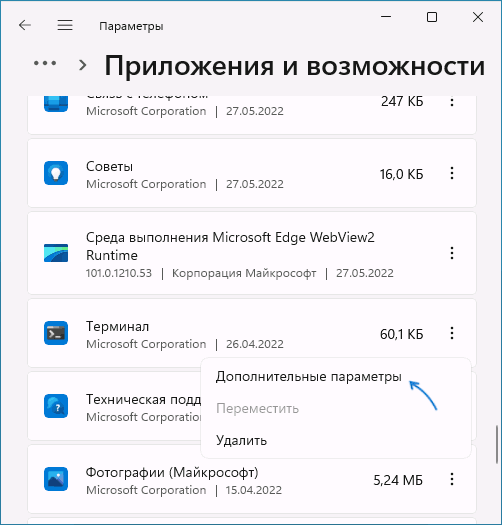This screenshot has width=502, height=525.
Task: Click the Фотографии (Майкрософт) name
Action: (x=172, y=472)
